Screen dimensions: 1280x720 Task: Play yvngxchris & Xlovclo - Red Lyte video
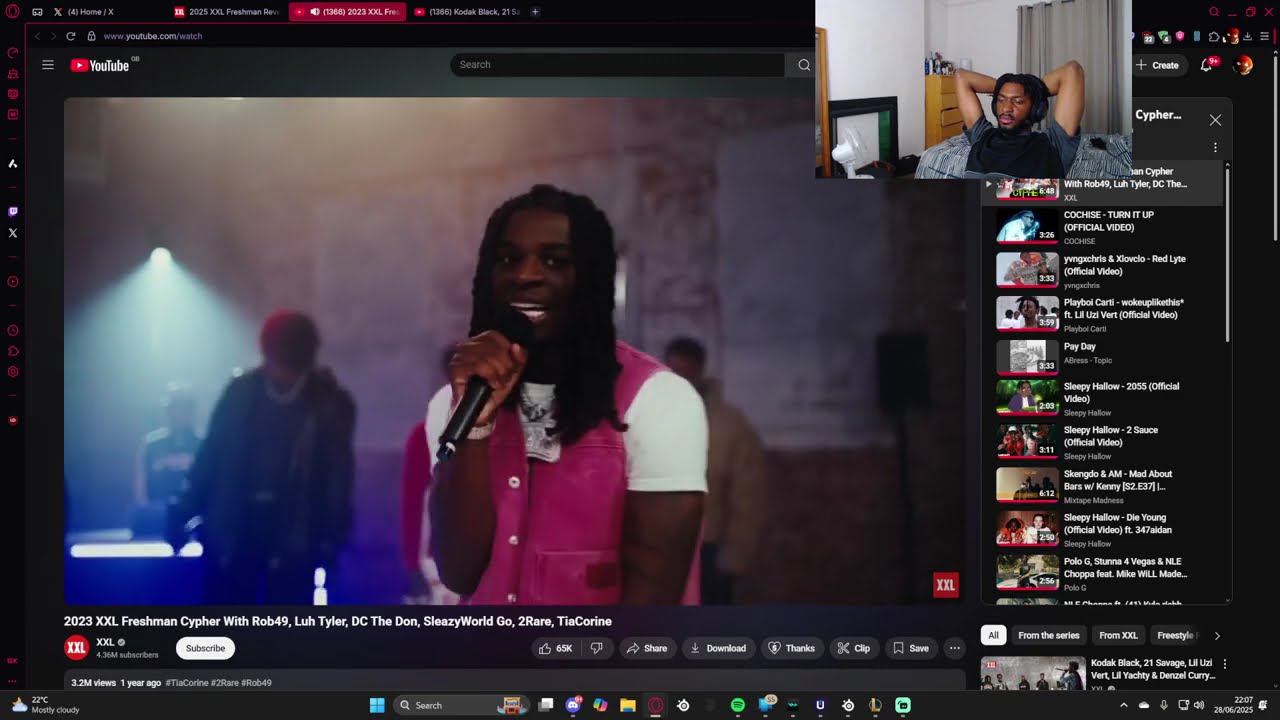tap(1104, 271)
